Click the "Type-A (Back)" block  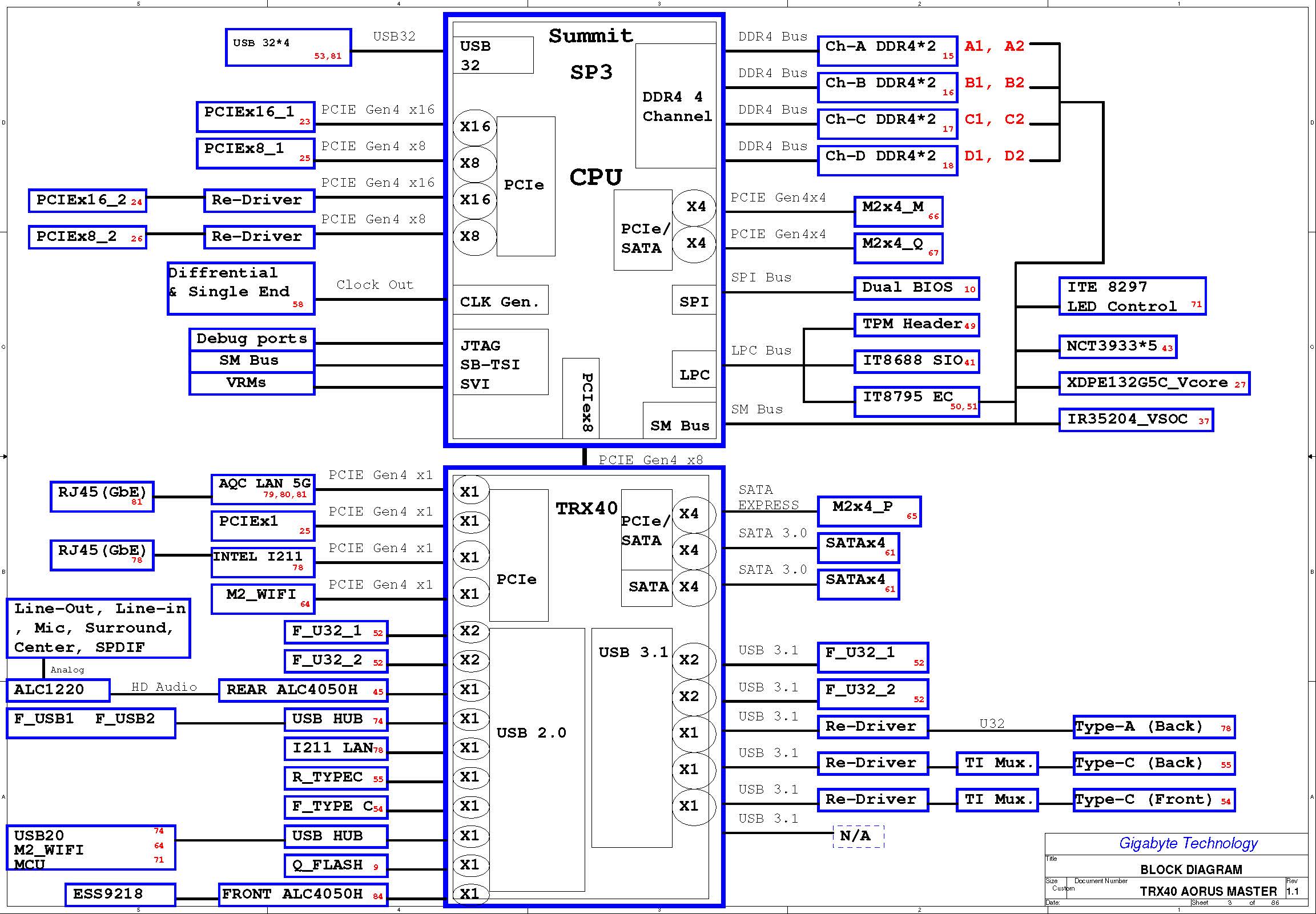1154,727
